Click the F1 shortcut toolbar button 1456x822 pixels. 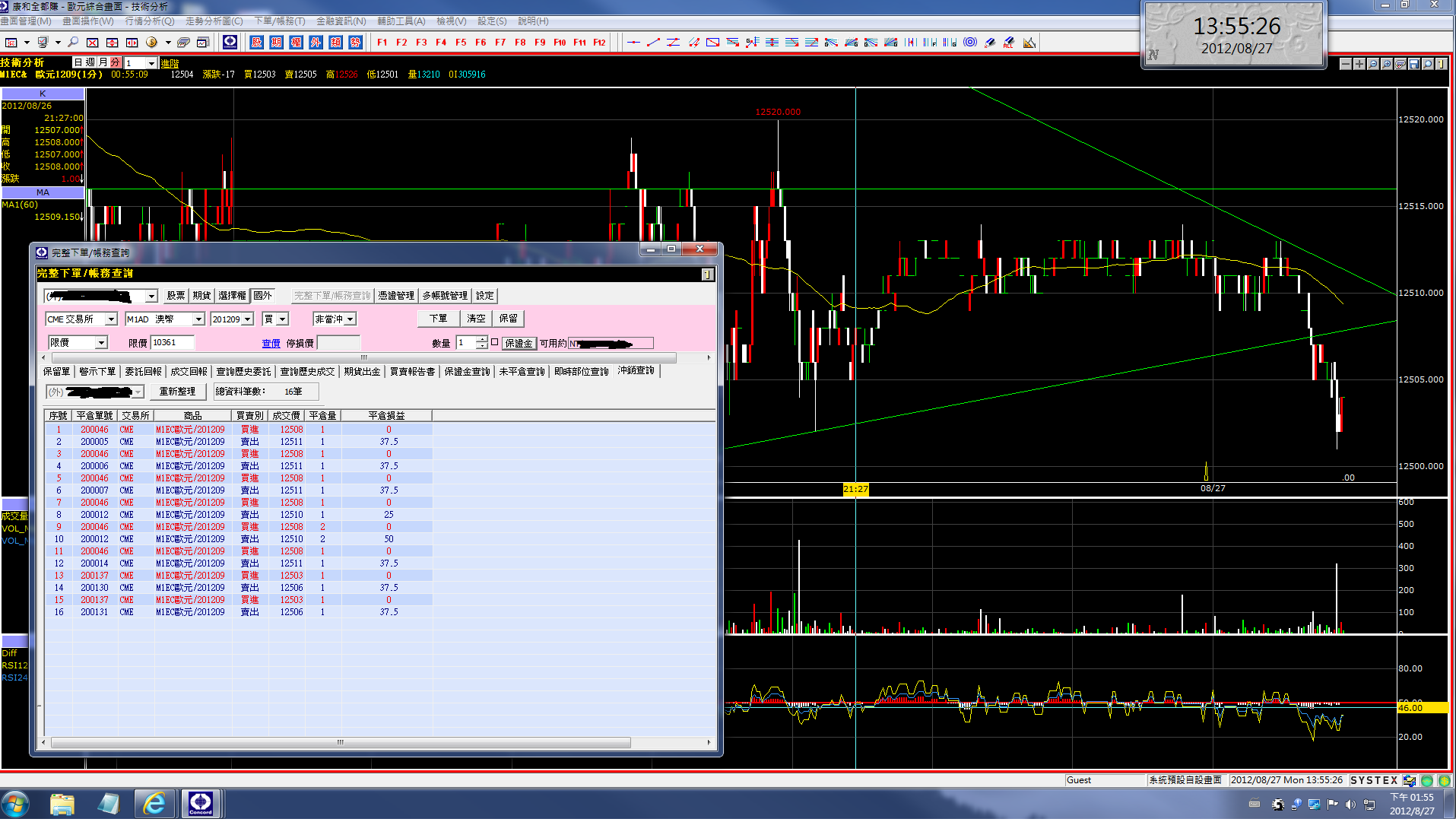tap(382, 43)
